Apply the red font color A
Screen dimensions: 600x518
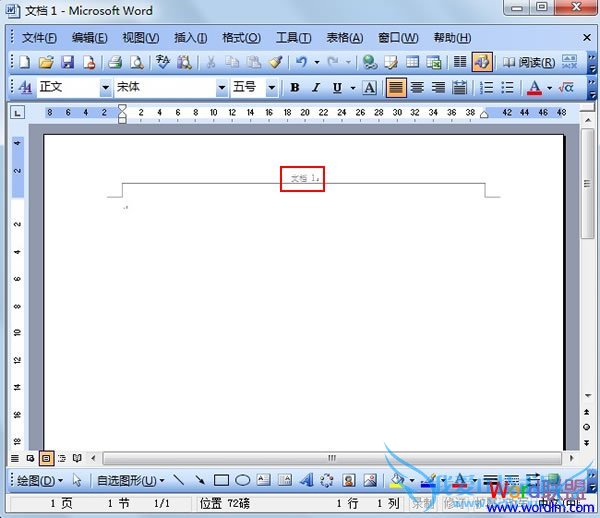[534, 88]
